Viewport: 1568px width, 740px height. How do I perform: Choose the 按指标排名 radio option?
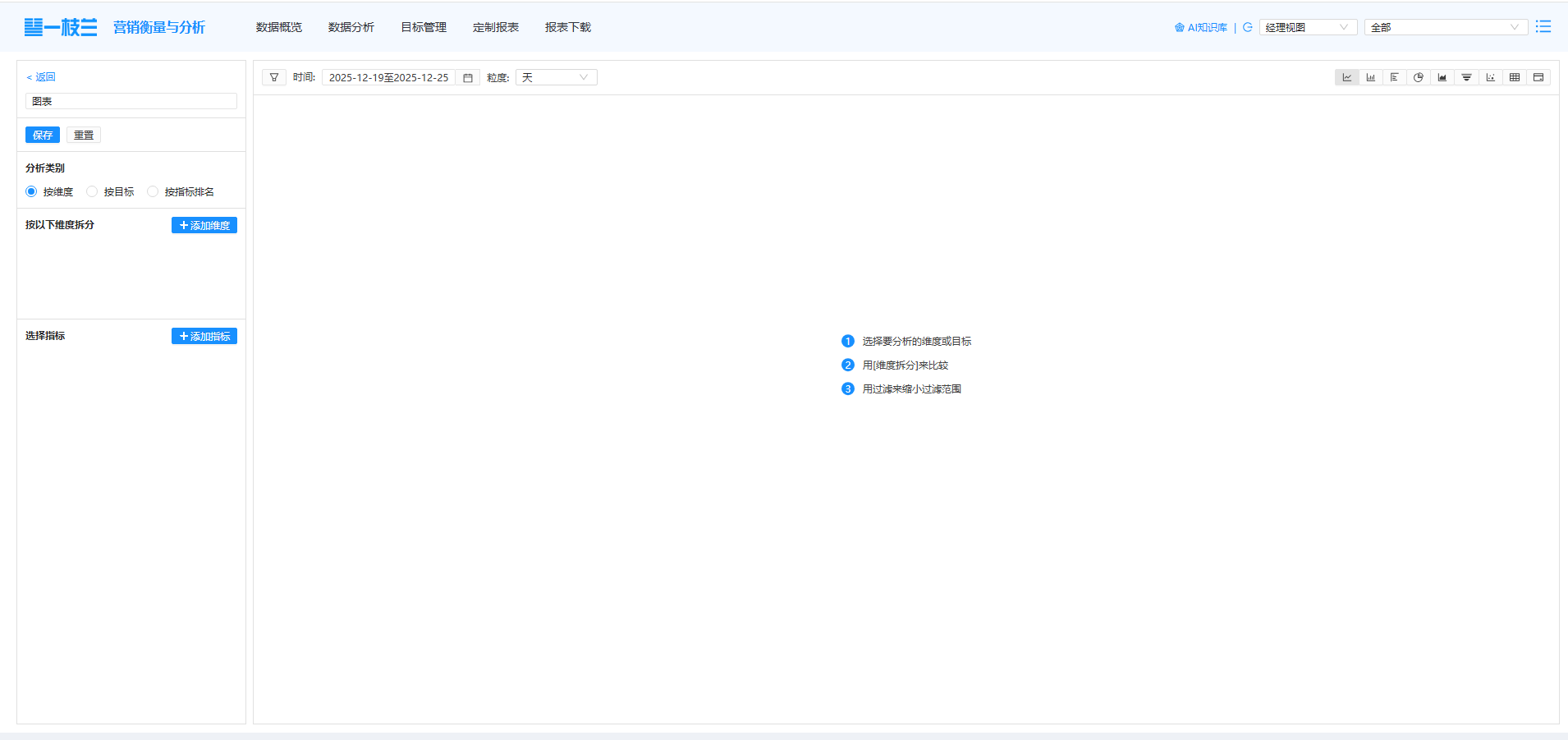point(153,191)
